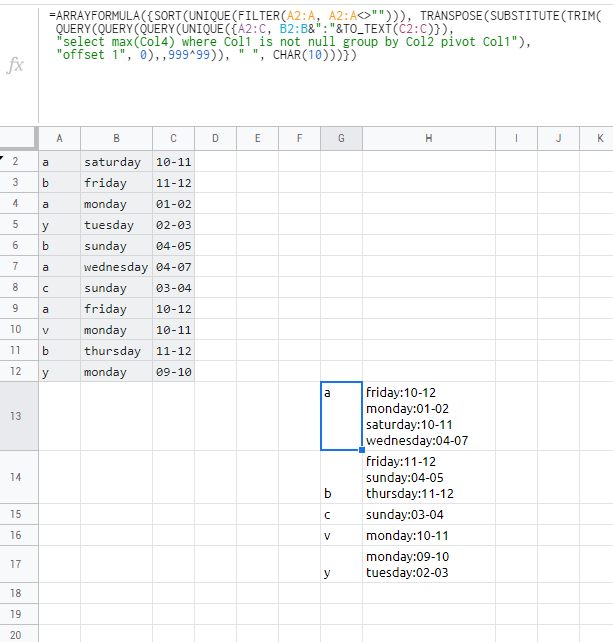613x642 pixels.
Task: Select column D header
Action: [x=215, y=138]
